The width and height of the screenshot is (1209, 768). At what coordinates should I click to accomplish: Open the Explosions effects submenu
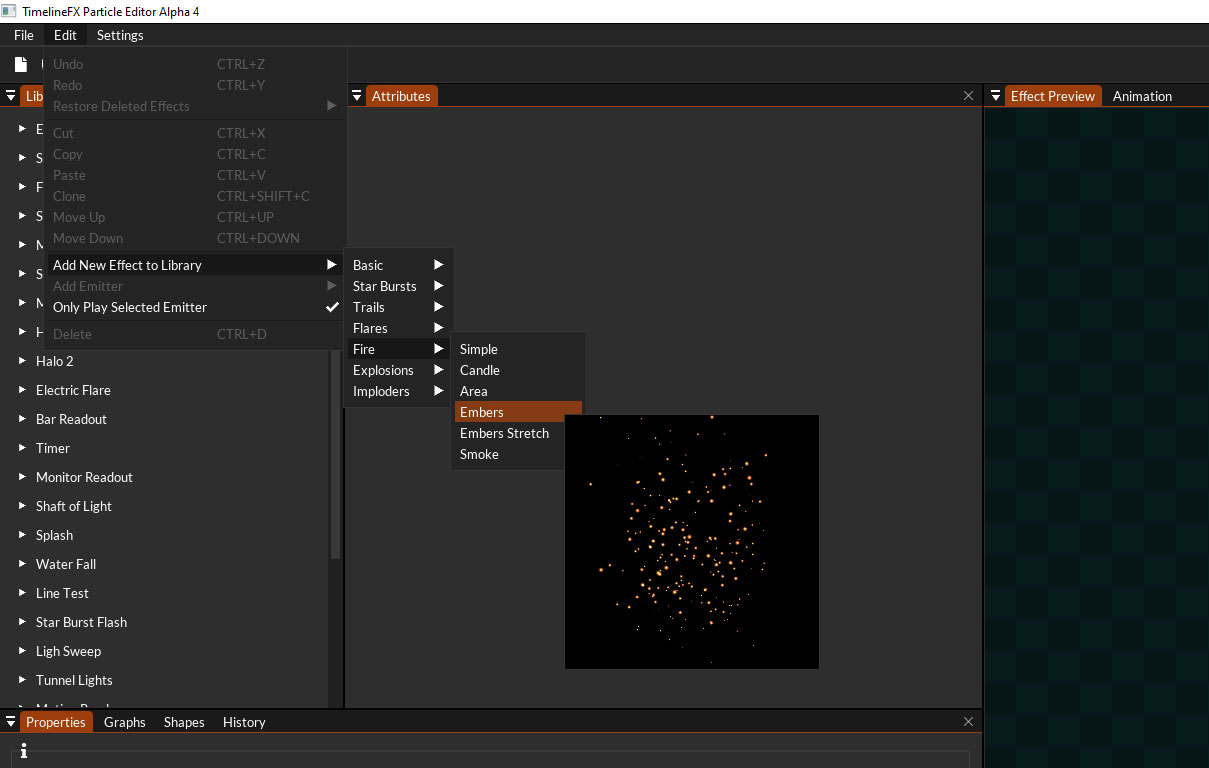384,370
